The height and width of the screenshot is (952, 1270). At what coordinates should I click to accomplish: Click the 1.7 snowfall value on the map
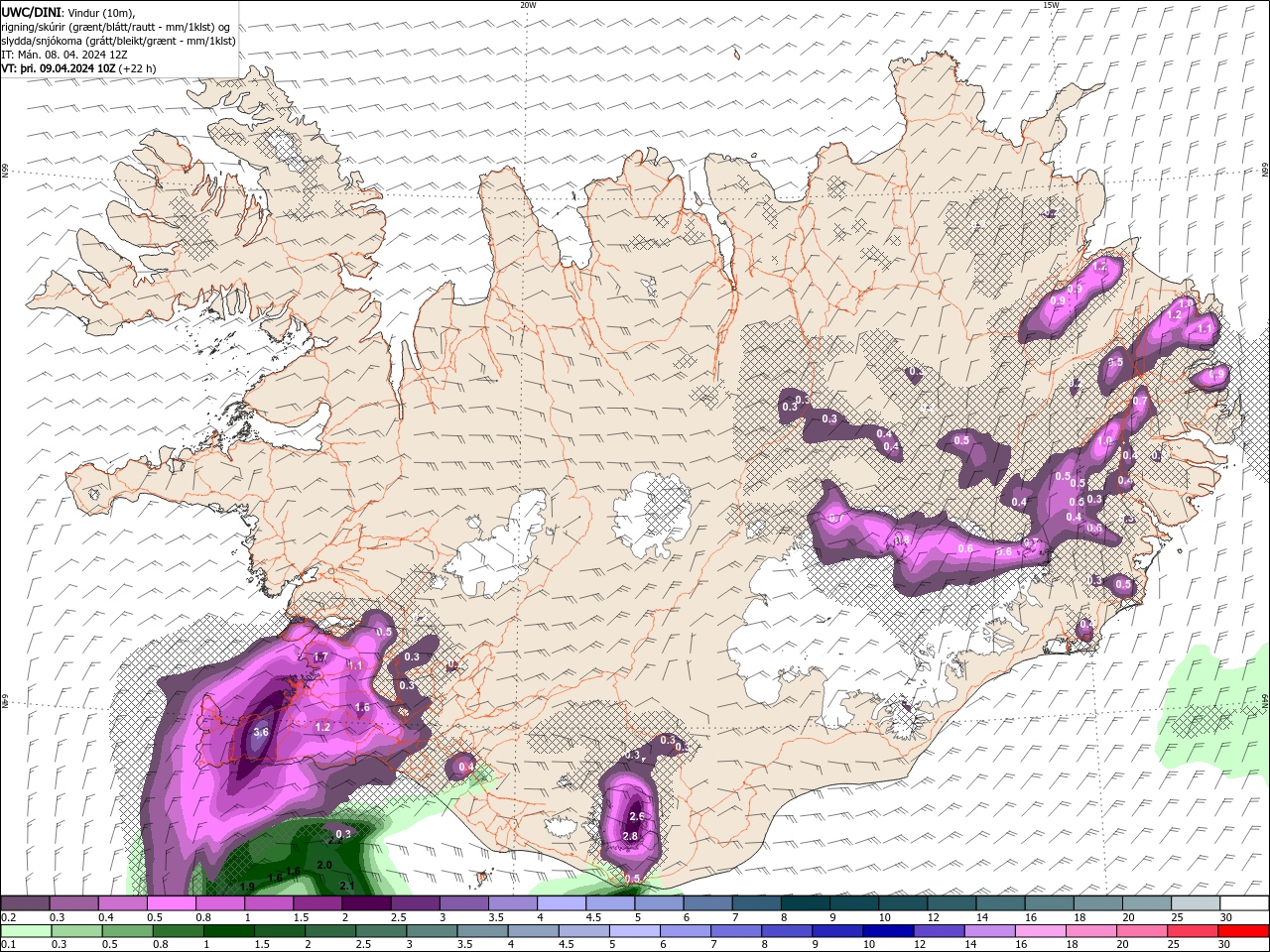point(319,657)
